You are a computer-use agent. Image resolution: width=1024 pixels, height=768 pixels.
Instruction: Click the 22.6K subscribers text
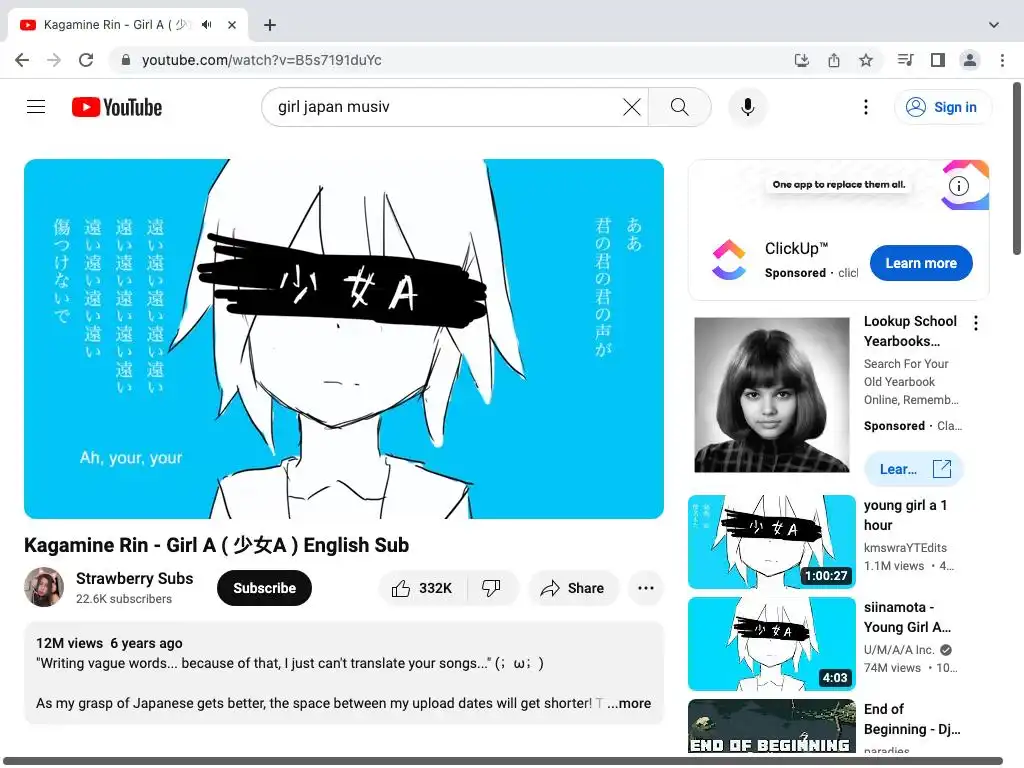124,599
